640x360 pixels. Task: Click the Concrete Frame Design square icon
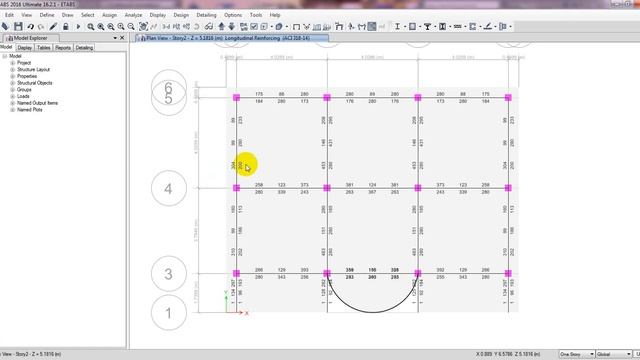pos(412,27)
